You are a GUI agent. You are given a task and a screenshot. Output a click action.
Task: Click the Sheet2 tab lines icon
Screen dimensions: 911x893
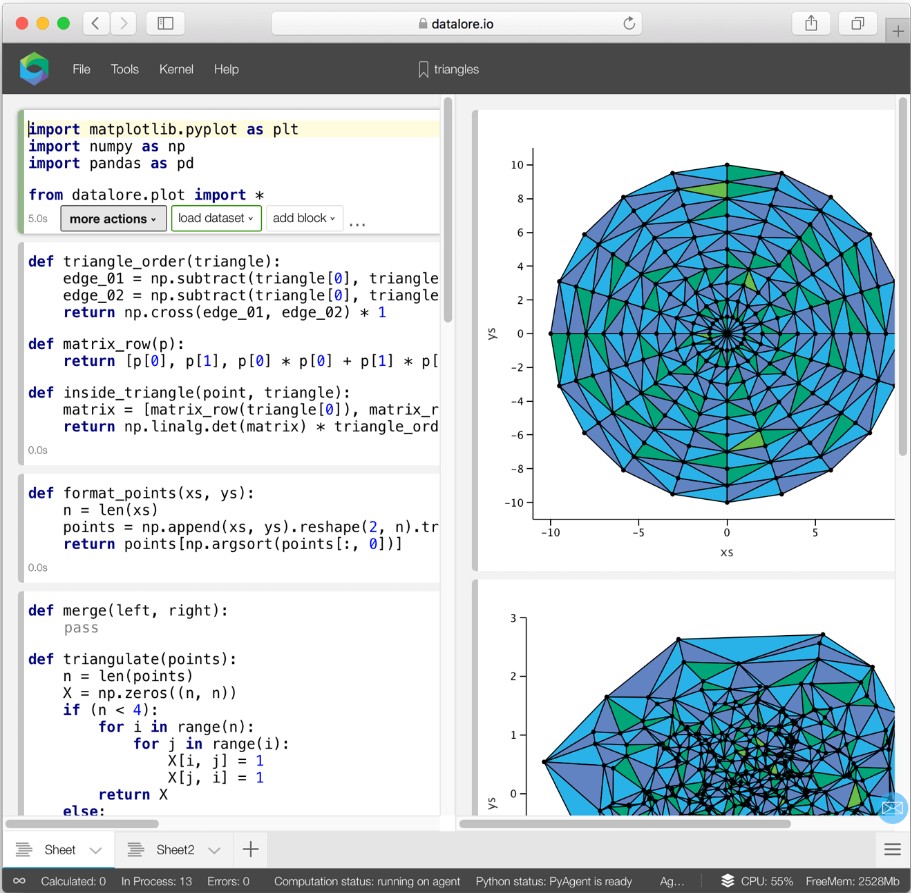135,849
